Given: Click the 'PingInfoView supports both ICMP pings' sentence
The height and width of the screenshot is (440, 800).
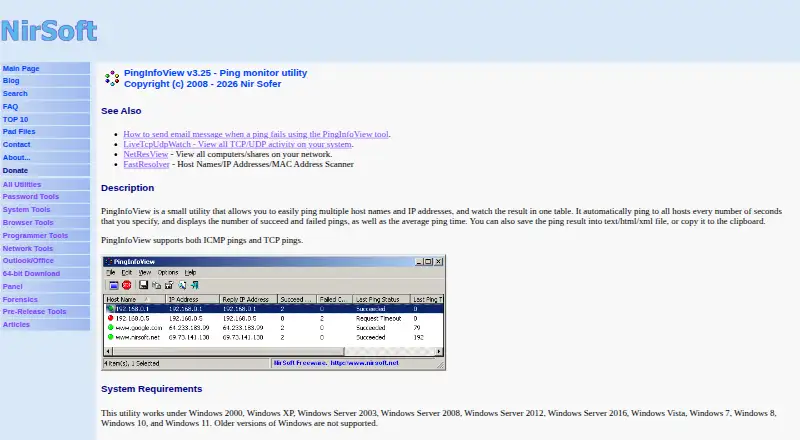Looking at the screenshot, I should pos(202,240).
